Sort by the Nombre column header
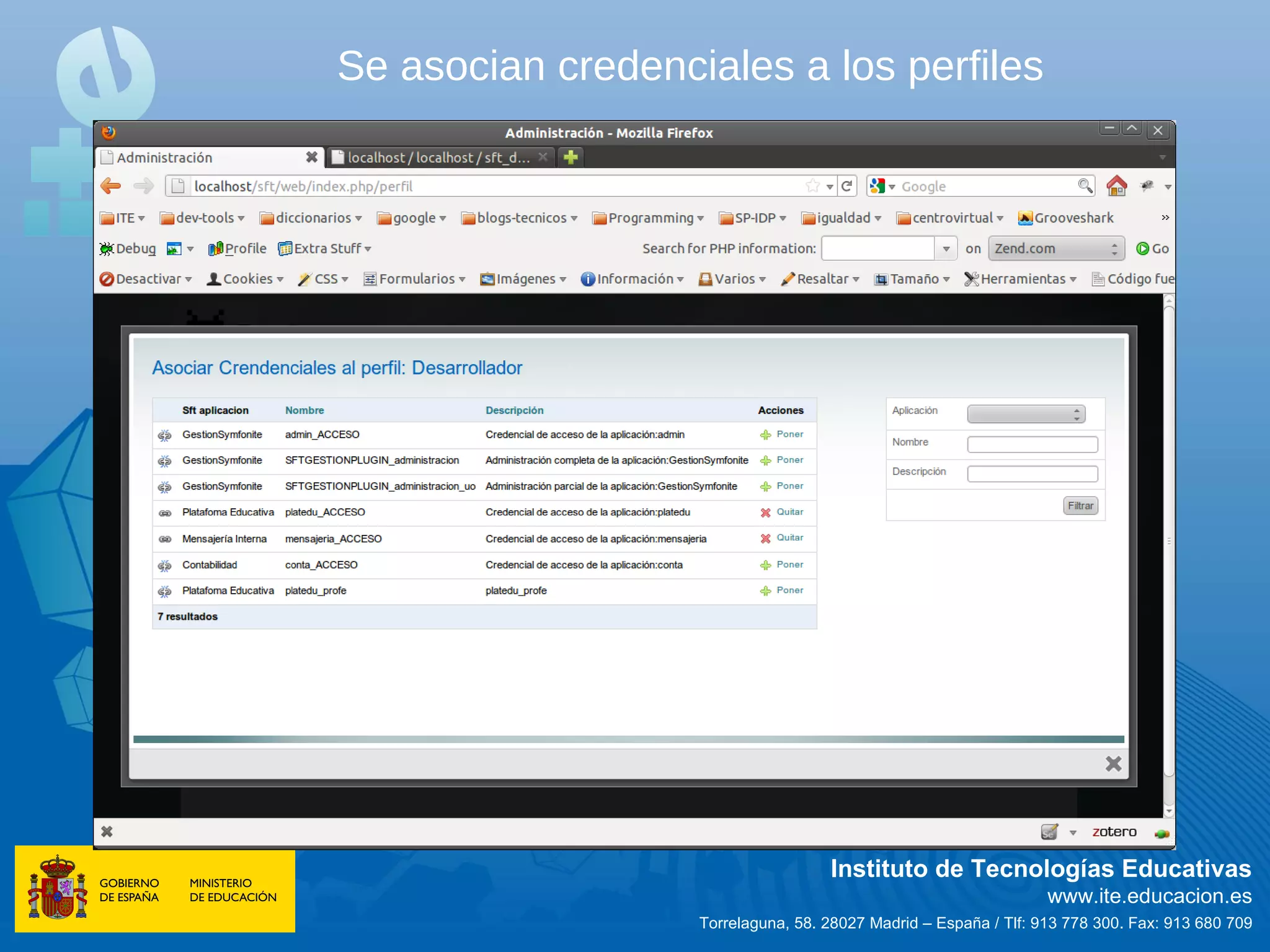Screen dimensions: 1270x952 304,410
